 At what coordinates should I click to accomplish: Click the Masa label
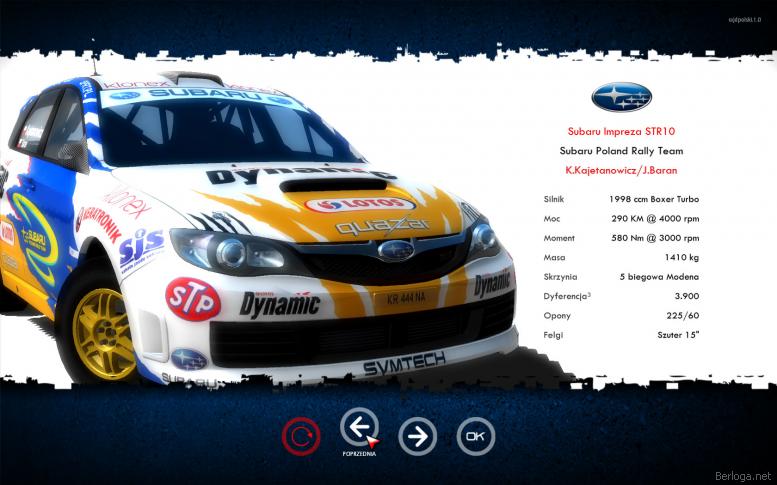click(x=554, y=257)
